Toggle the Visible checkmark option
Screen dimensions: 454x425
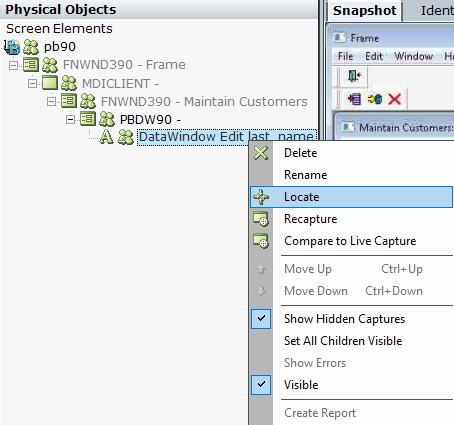tap(261, 385)
